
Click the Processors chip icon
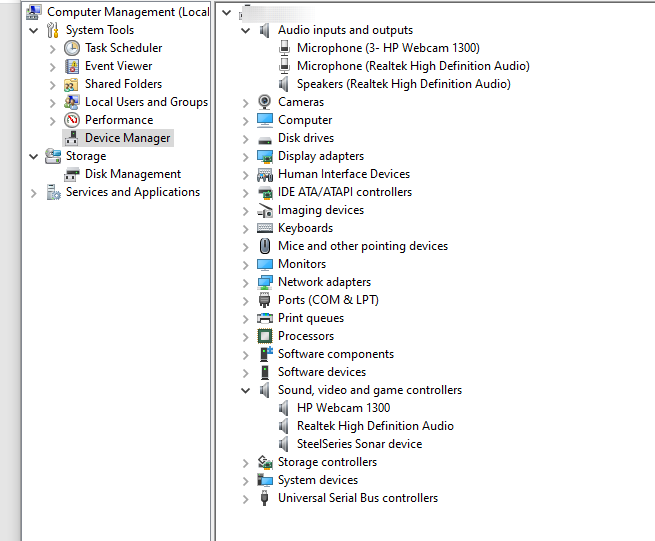[x=265, y=336]
